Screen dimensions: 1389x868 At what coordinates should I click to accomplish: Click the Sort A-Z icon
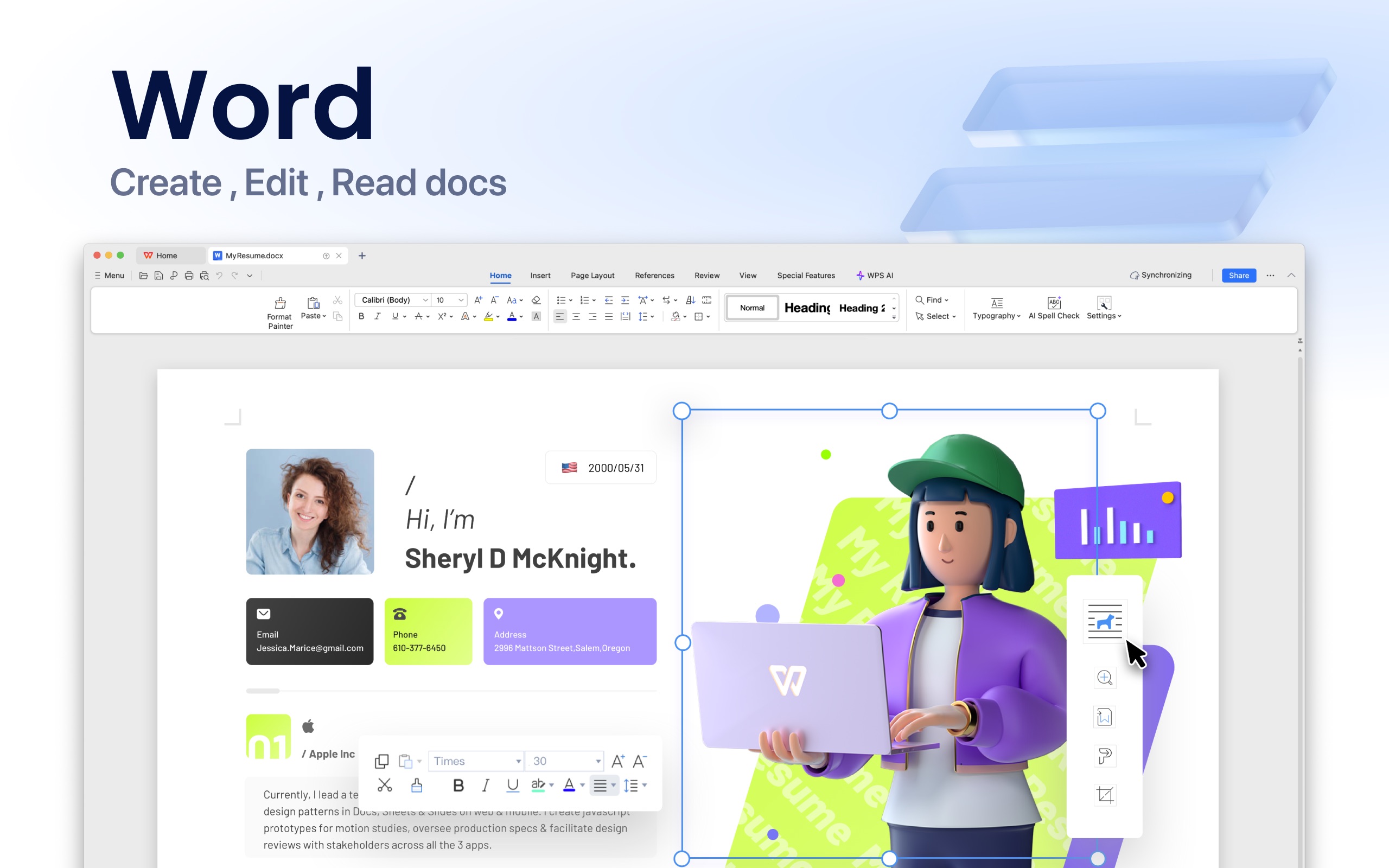point(691,300)
